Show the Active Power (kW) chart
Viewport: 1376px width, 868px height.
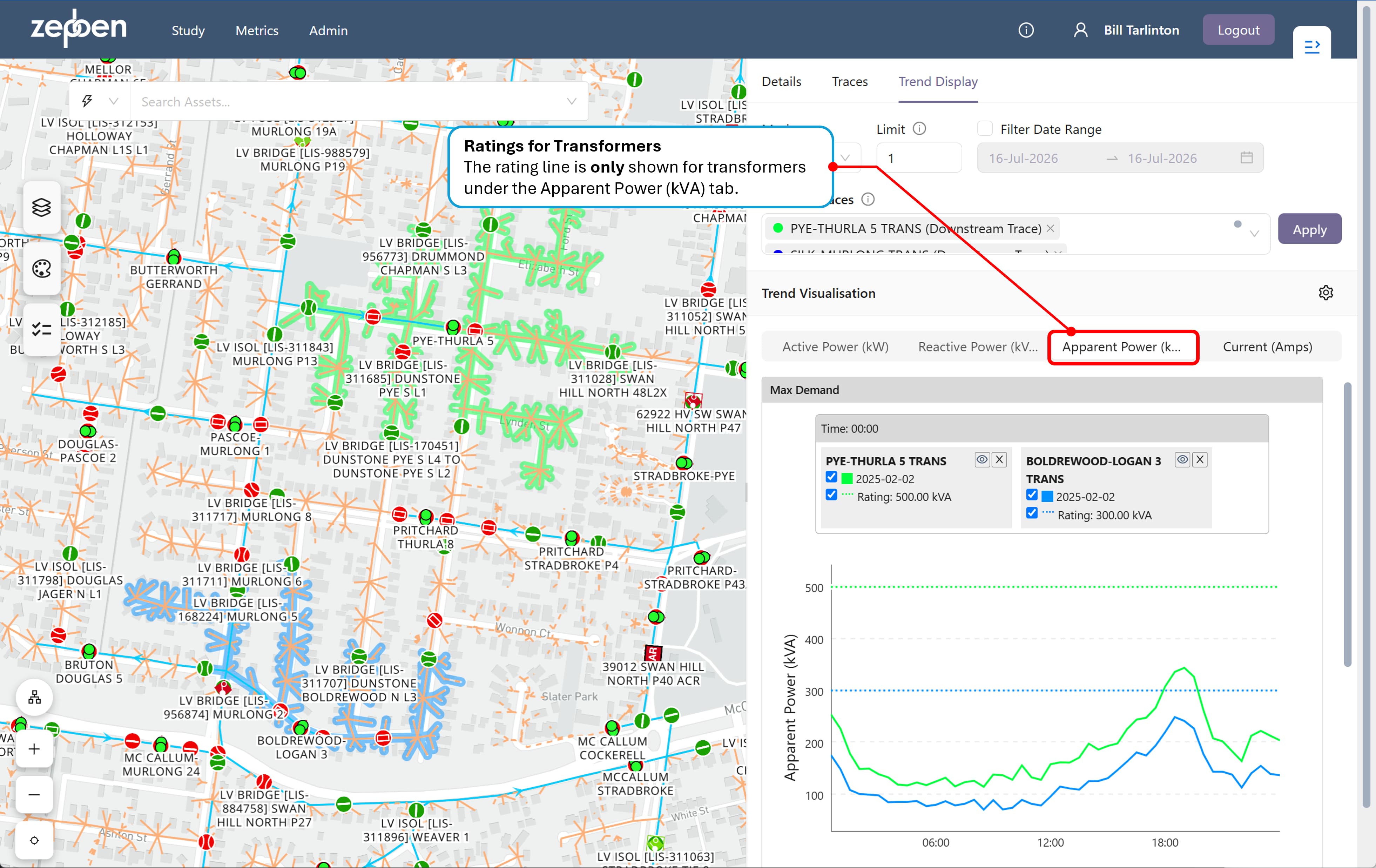[x=835, y=347]
